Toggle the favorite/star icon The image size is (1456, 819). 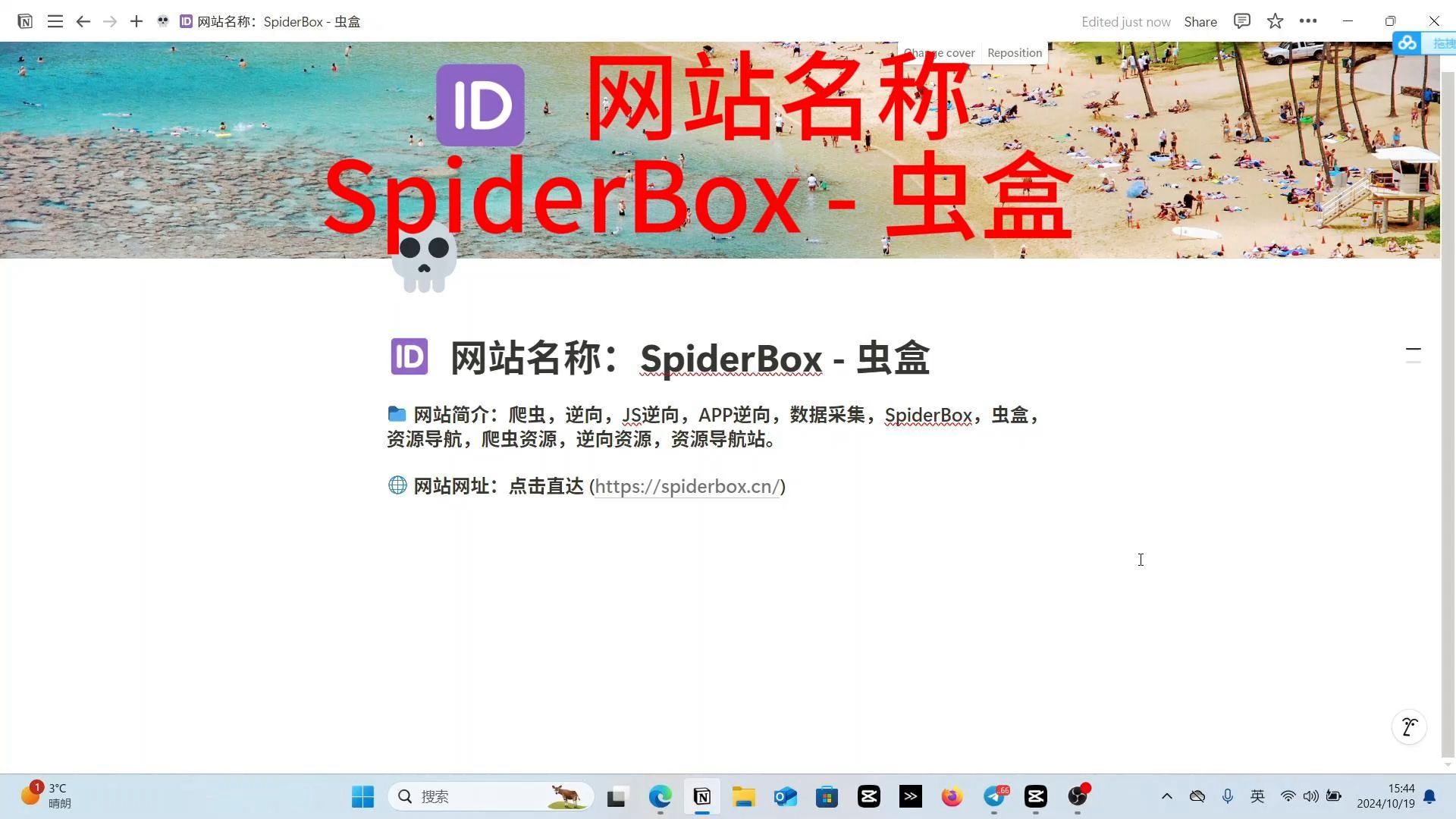1277,20
